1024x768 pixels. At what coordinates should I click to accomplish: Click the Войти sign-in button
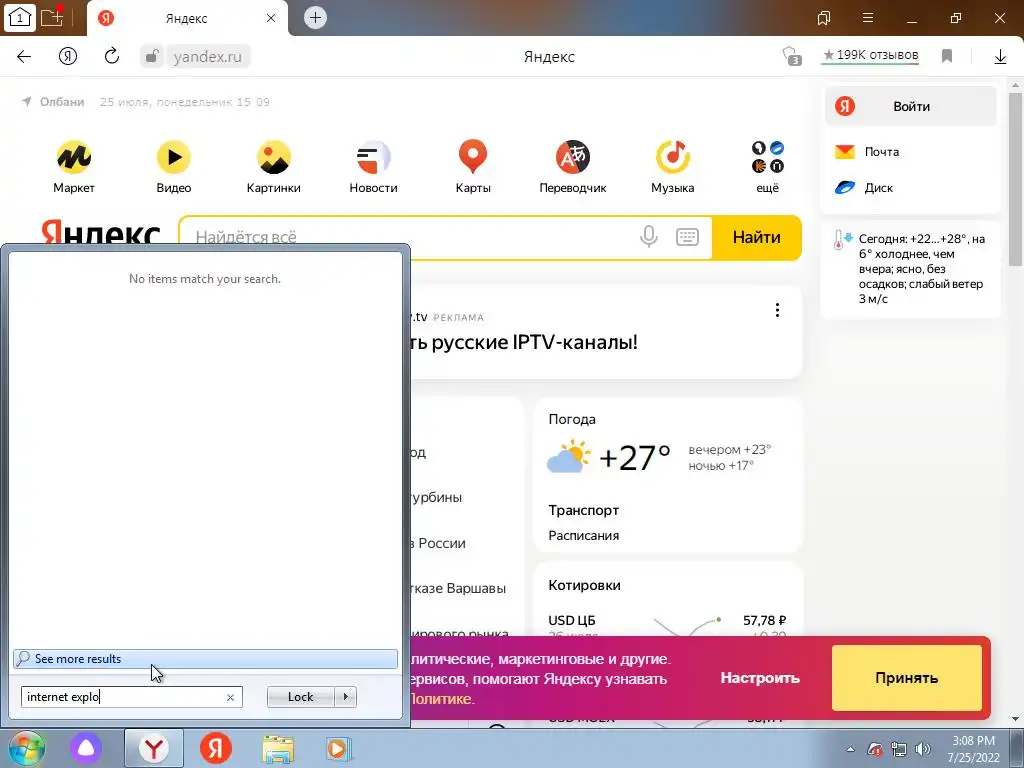911,106
